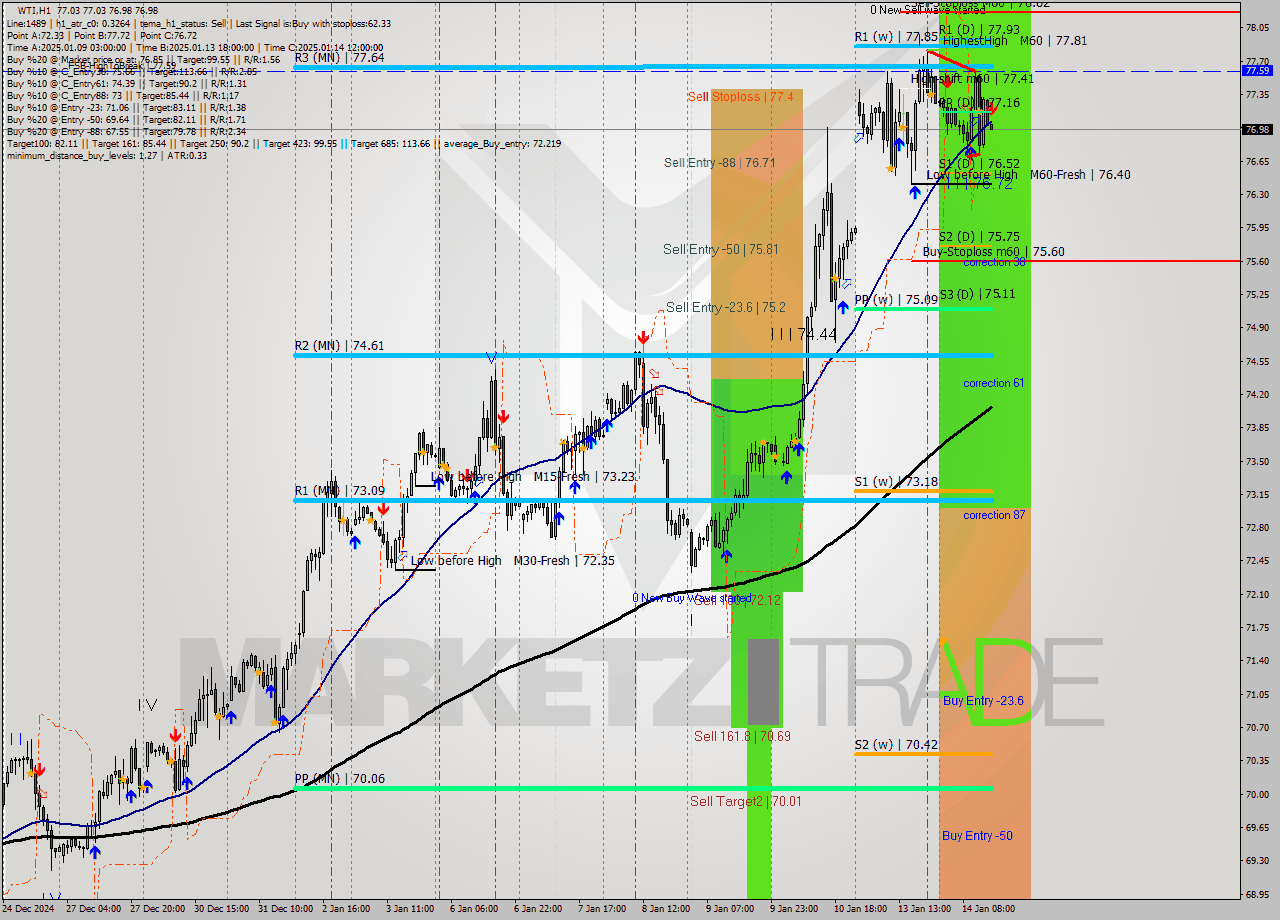The width and height of the screenshot is (1280, 920).
Task: Click the 'Sell Entry -50 | 75.81' label
Action: pyautogui.click(x=721, y=249)
